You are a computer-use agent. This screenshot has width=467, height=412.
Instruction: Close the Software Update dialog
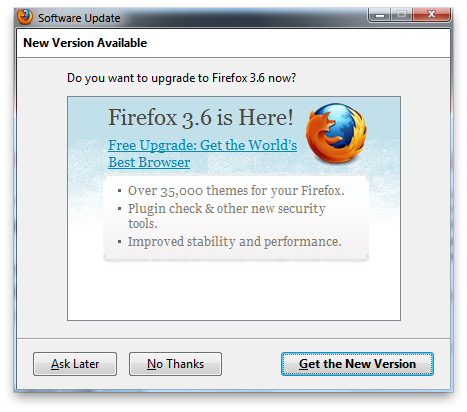tap(431, 15)
